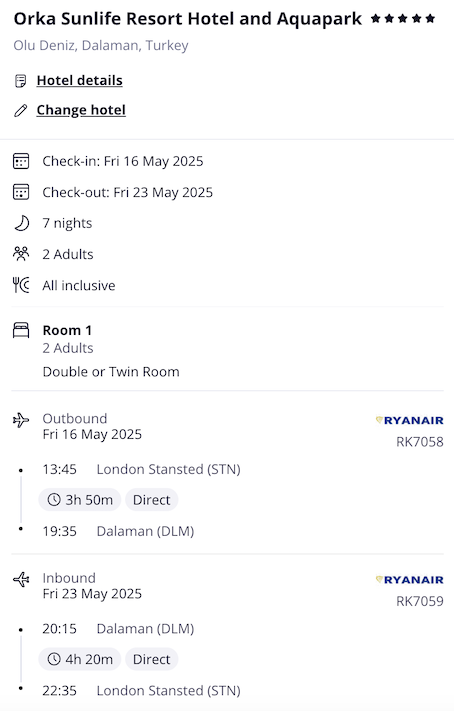454x711 pixels.
Task: Click the outbound Ryanair logo
Action: (410, 420)
